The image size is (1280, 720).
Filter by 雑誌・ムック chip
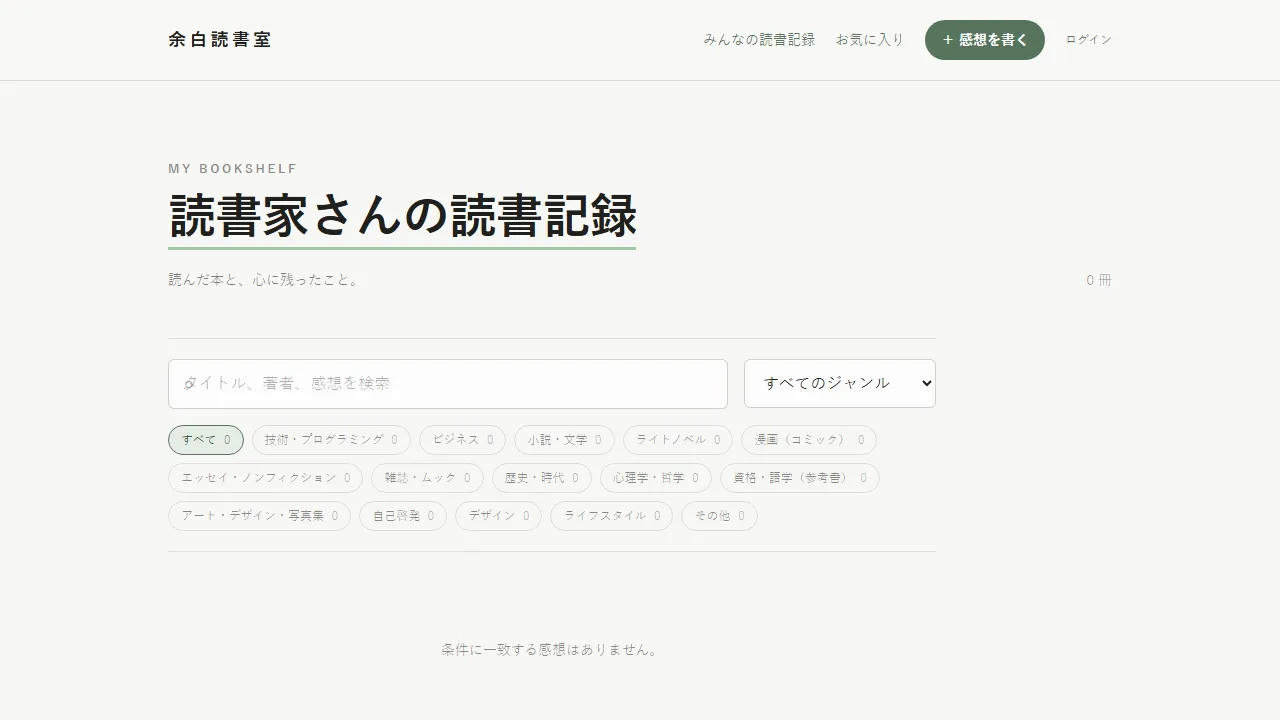pos(427,478)
